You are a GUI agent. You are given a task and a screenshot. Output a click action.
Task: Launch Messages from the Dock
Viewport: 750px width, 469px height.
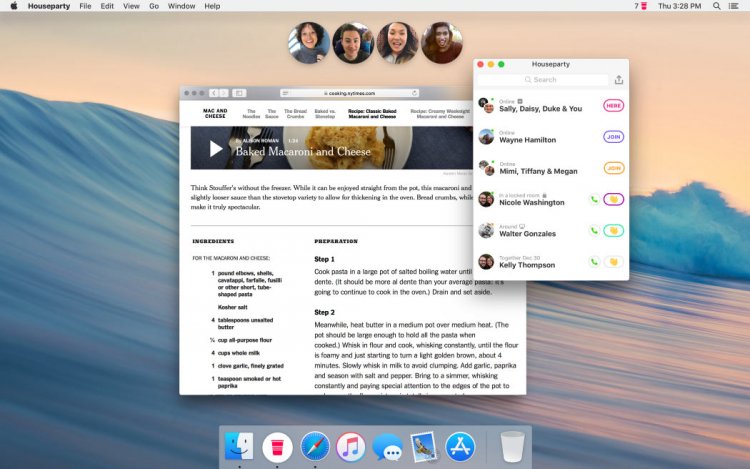(387, 447)
